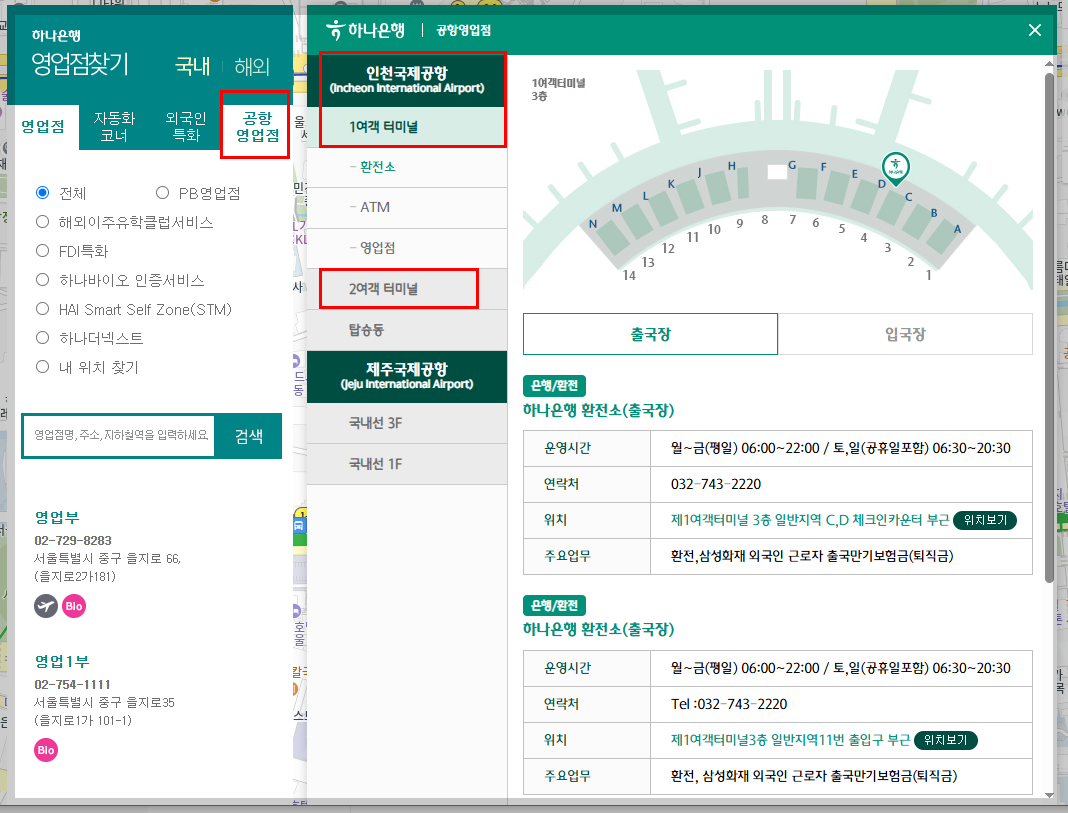1068x813 pixels.
Task: Select the PB영업점 radio button
Action: pyautogui.click(x=162, y=193)
